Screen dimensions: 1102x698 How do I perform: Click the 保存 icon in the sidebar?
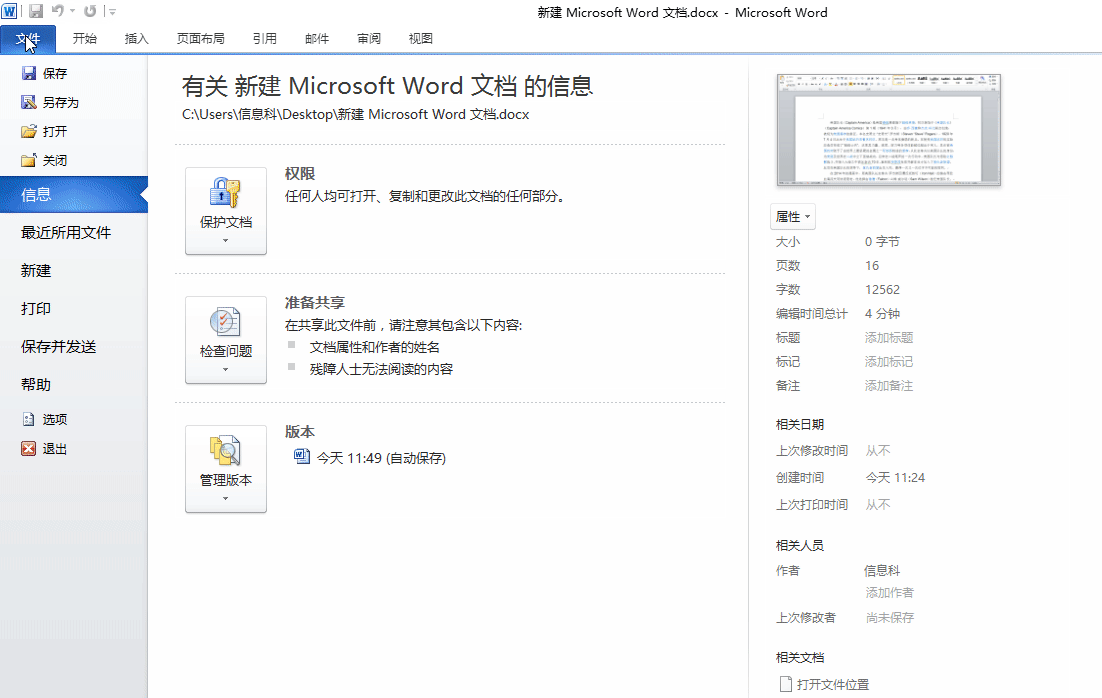30,72
